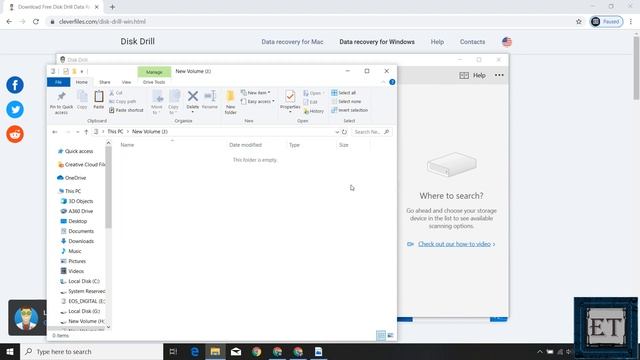Click Select none in ribbon
Image resolution: width=640 pixels, height=360 pixels.
point(346,101)
